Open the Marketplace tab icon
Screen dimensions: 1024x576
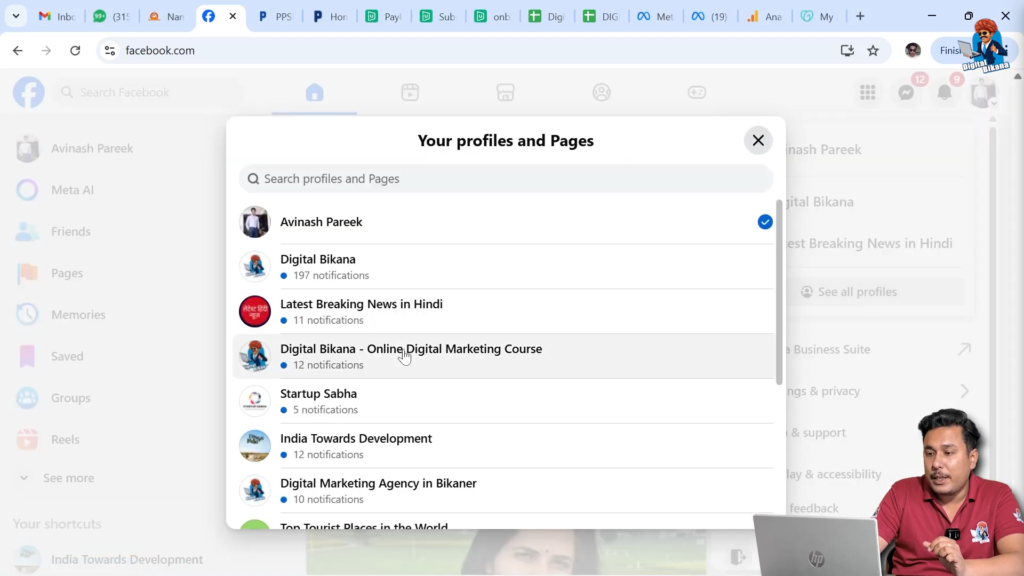[505, 92]
